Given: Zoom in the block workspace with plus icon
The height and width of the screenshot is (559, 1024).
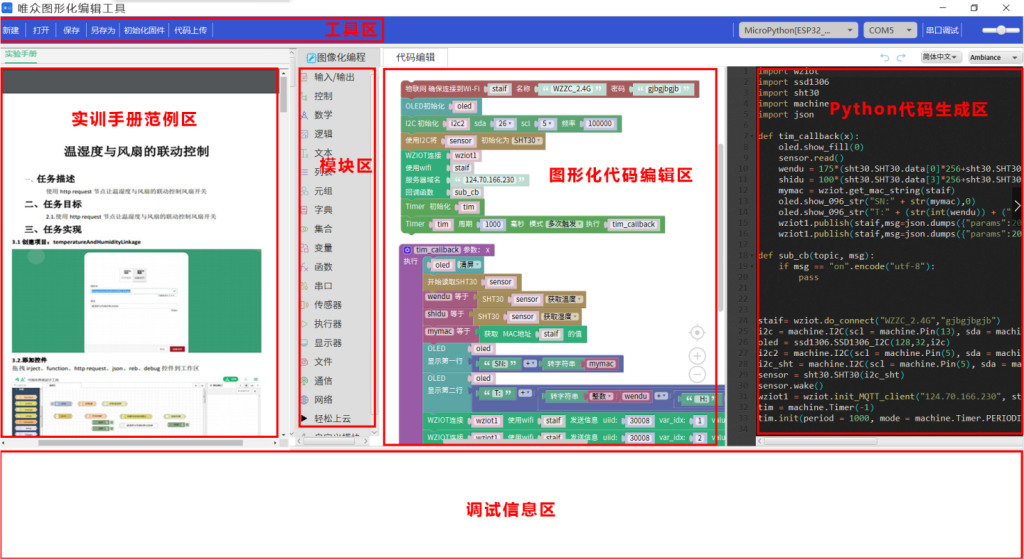Looking at the screenshot, I should pos(697,356).
